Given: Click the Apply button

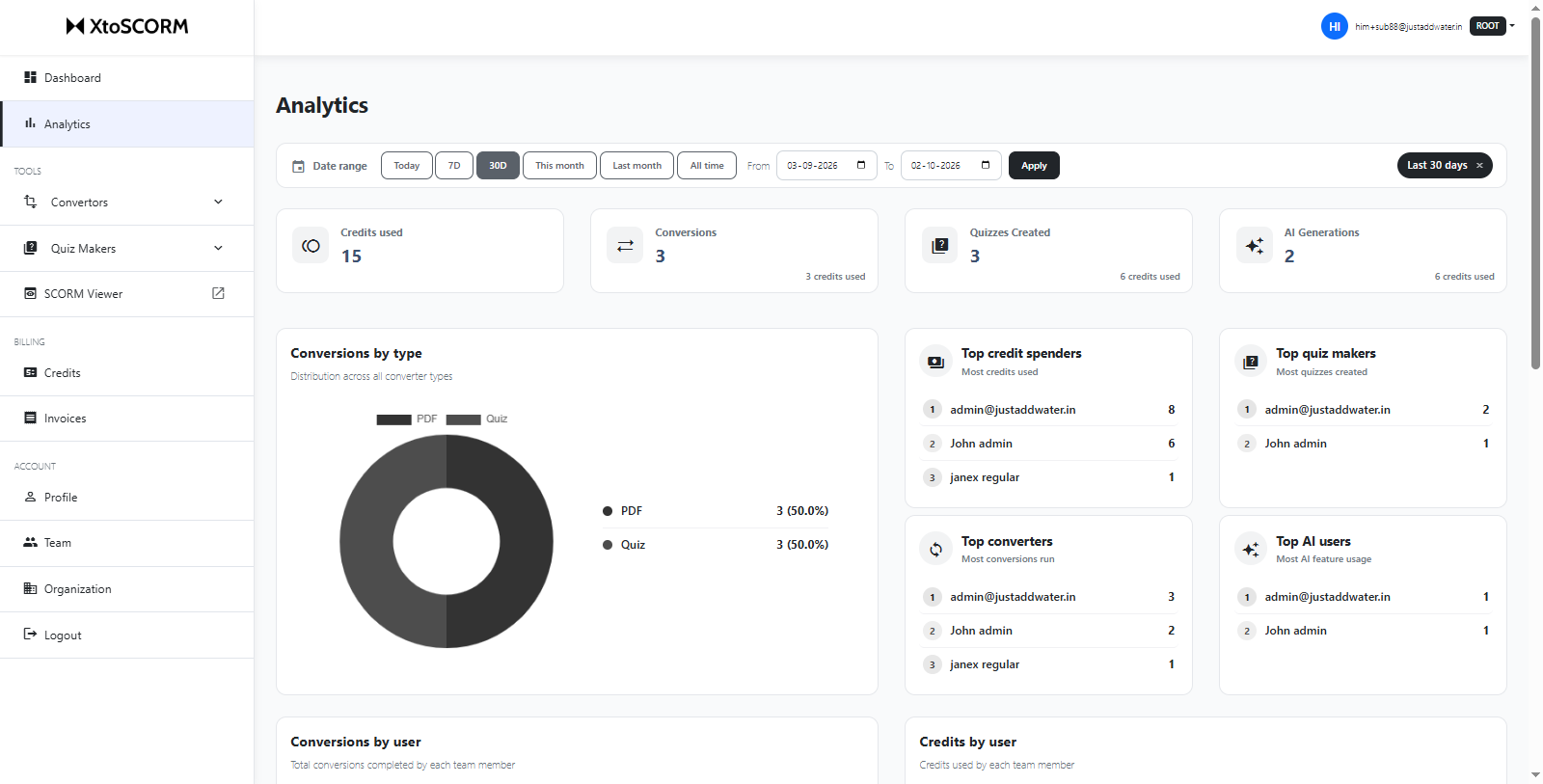Looking at the screenshot, I should coord(1034,166).
